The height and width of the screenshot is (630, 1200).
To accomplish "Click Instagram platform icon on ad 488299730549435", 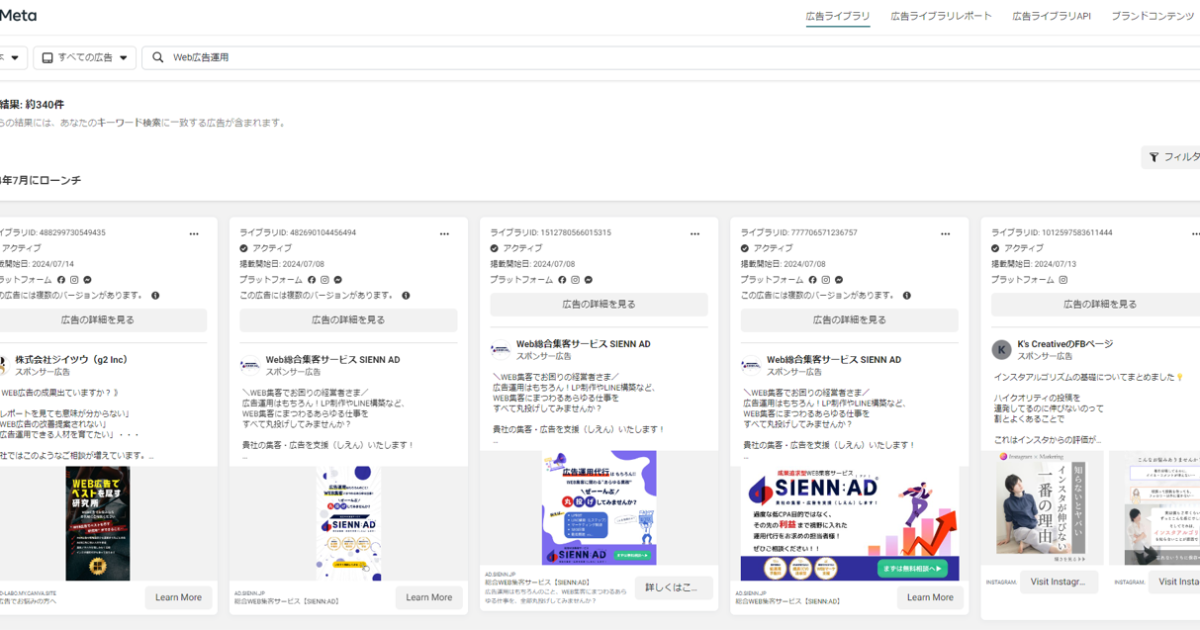I will click(x=75, y=280).
